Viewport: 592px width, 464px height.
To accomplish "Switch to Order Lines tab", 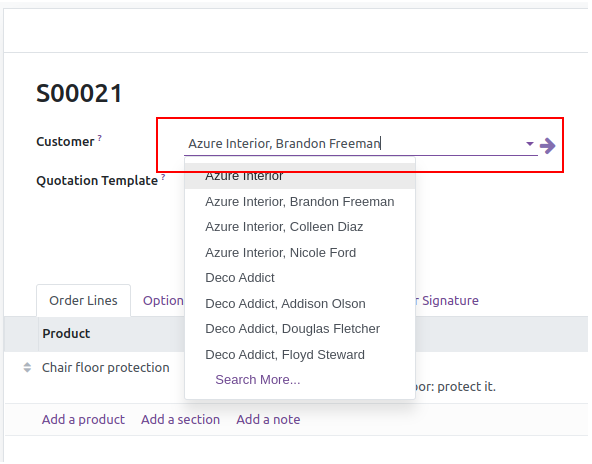I will (x=83, y=301).
